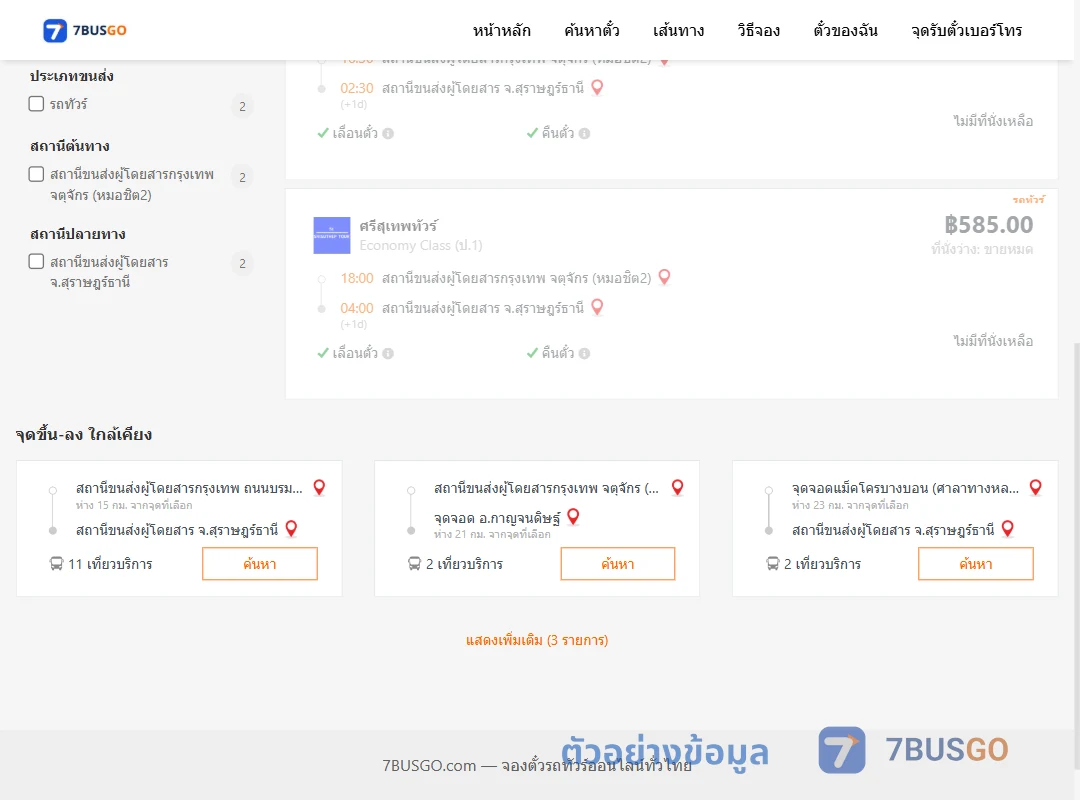
Task: Click map pin for สุราษฎร์ธานี in first nearby card
Action: click(x=291, y=529)
